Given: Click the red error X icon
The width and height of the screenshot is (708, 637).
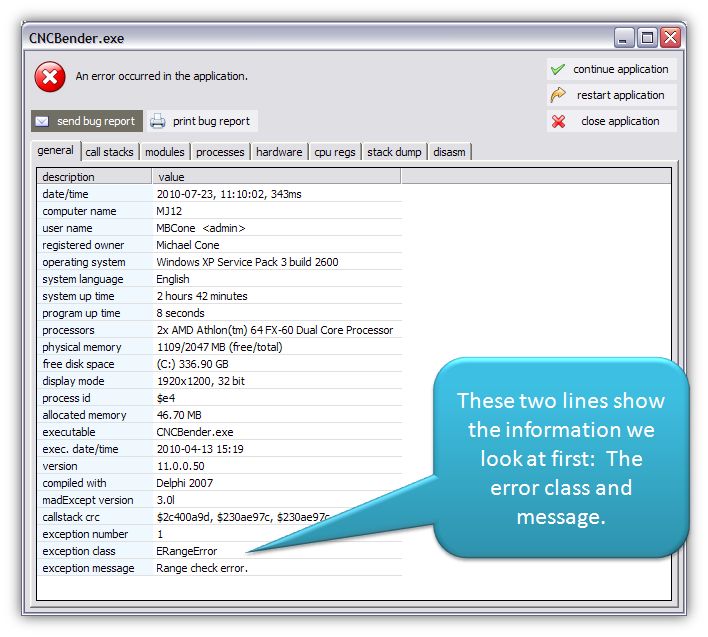Looking at the screenshot, I should (50, 77).
